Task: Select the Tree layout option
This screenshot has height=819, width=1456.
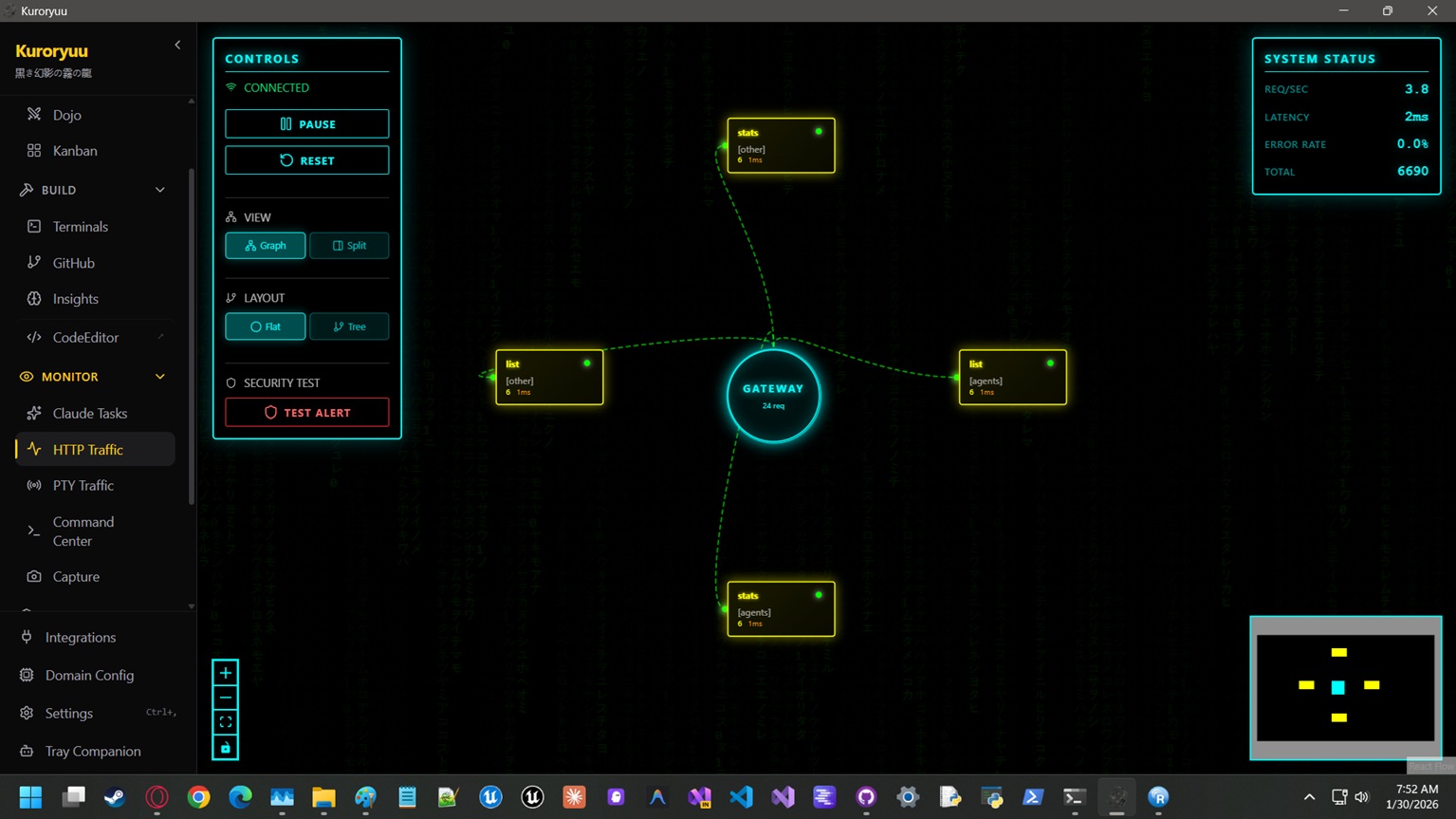Action: pos(349,326)
